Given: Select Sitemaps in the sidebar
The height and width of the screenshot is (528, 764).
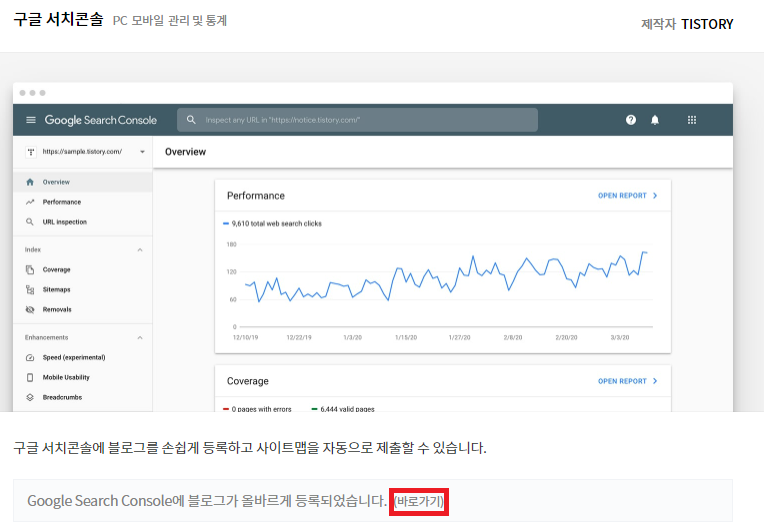Looking at the screenshot, I should (x=83, y=289).
